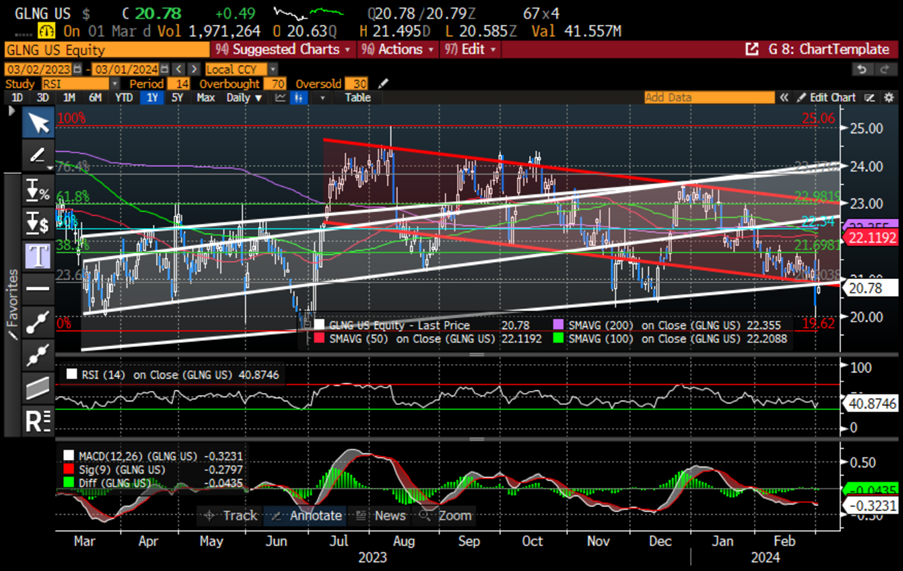Click the Track button
Viewport: 903px width, 571px height.
pos(230,516)
